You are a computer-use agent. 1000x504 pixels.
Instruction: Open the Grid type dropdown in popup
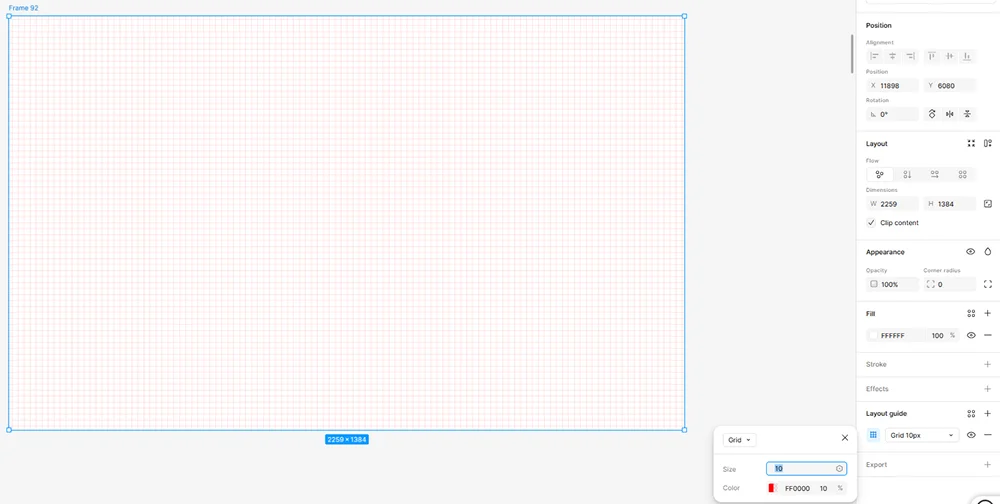(739, 440)
